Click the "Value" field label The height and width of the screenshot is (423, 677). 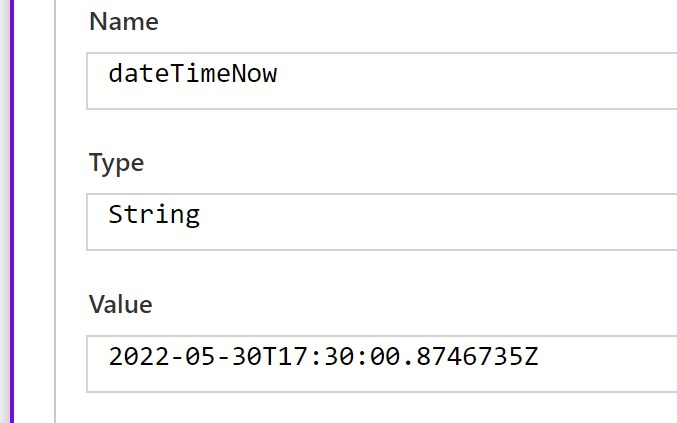pyautogui.click(x=120, y=304)
